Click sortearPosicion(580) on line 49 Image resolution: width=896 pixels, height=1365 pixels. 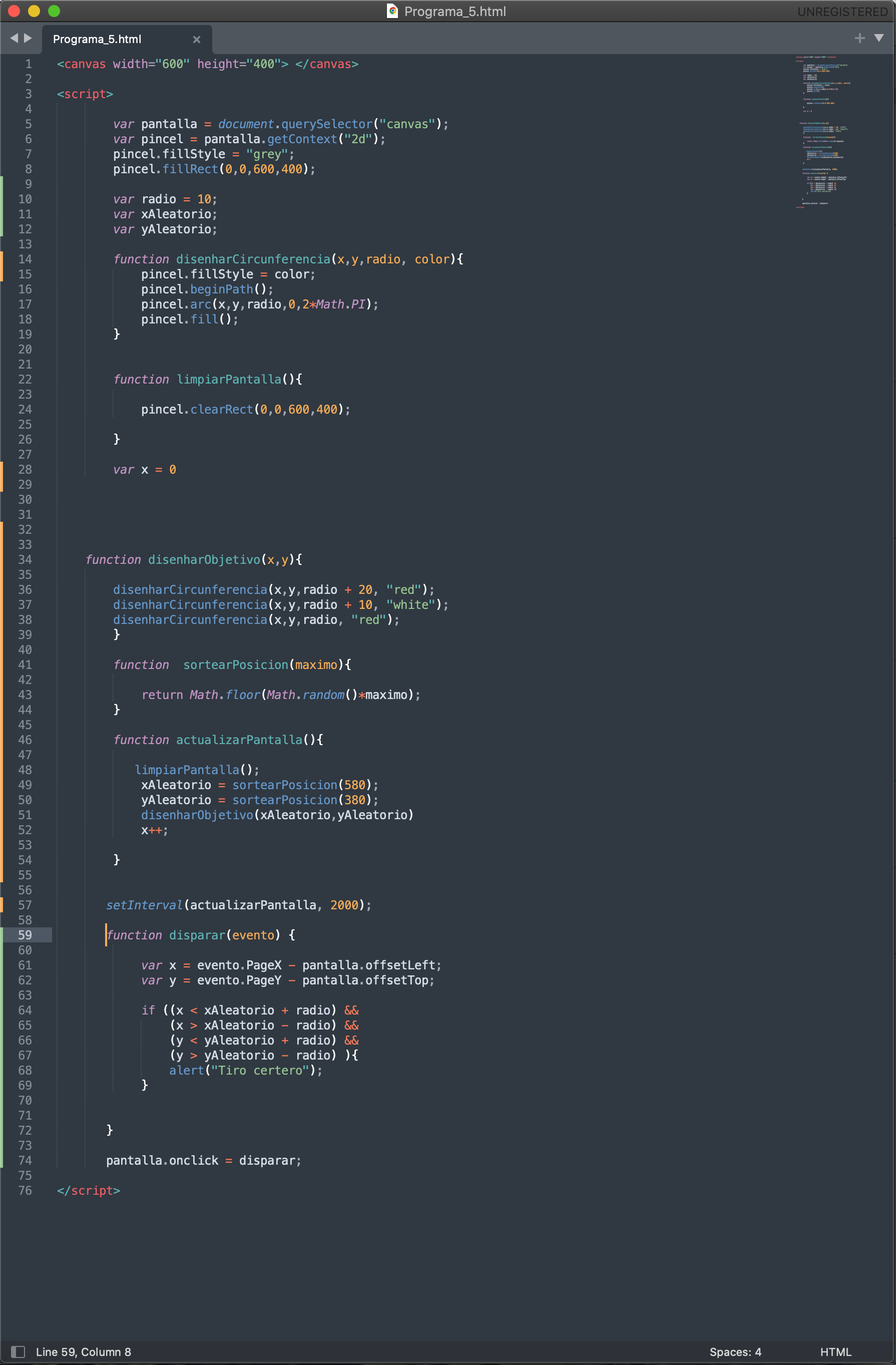[x=302, y=785]
